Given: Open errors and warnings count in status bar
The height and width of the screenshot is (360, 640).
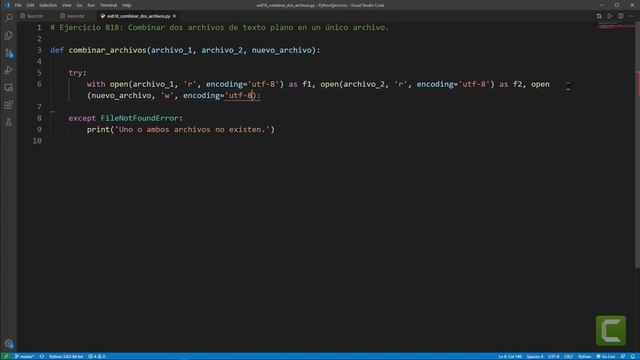Looking at the screenshot, I should (97, 356).
